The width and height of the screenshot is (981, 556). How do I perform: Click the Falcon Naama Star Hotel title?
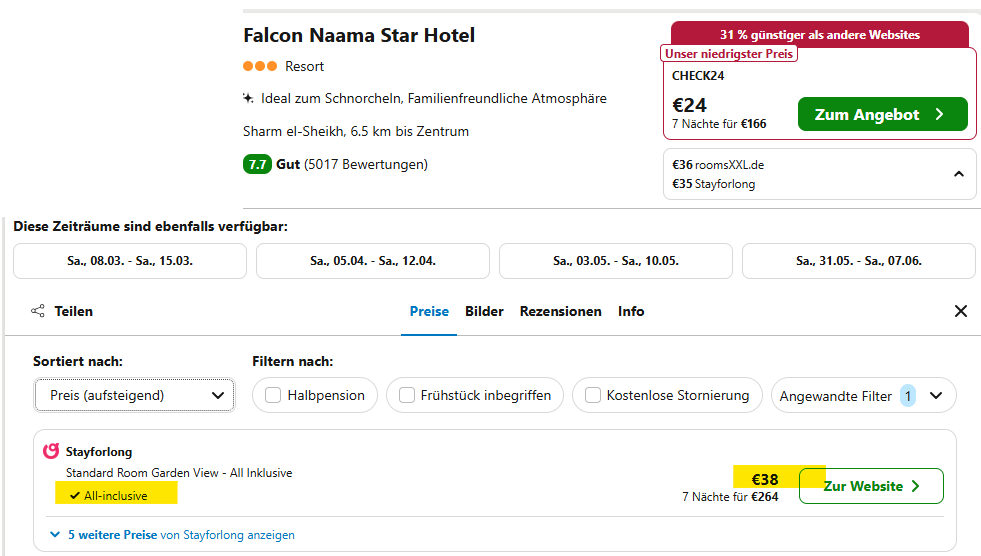click(359, 35)
